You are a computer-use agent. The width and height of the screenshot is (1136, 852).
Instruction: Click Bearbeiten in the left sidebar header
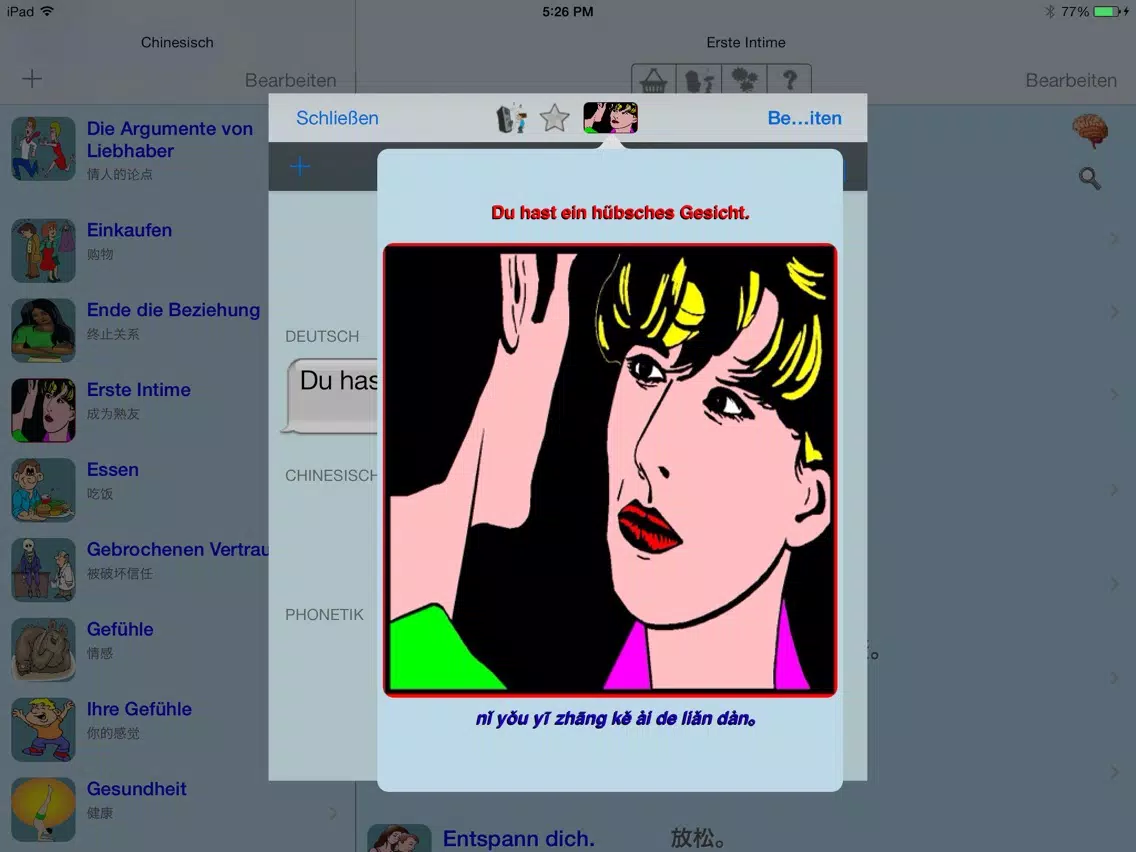[x=290, y=80]
